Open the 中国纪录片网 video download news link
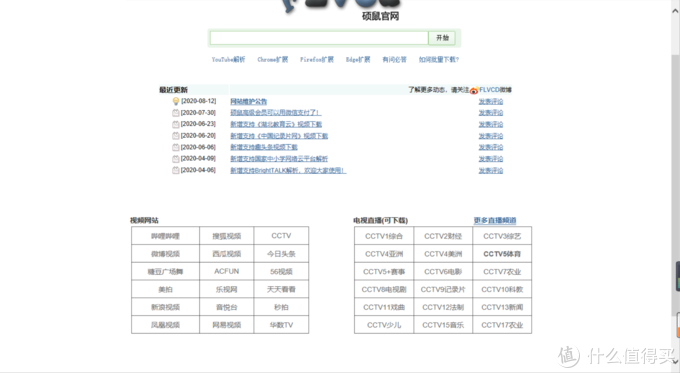The width and height of the screenshot is (680, 373). (279, 136)
